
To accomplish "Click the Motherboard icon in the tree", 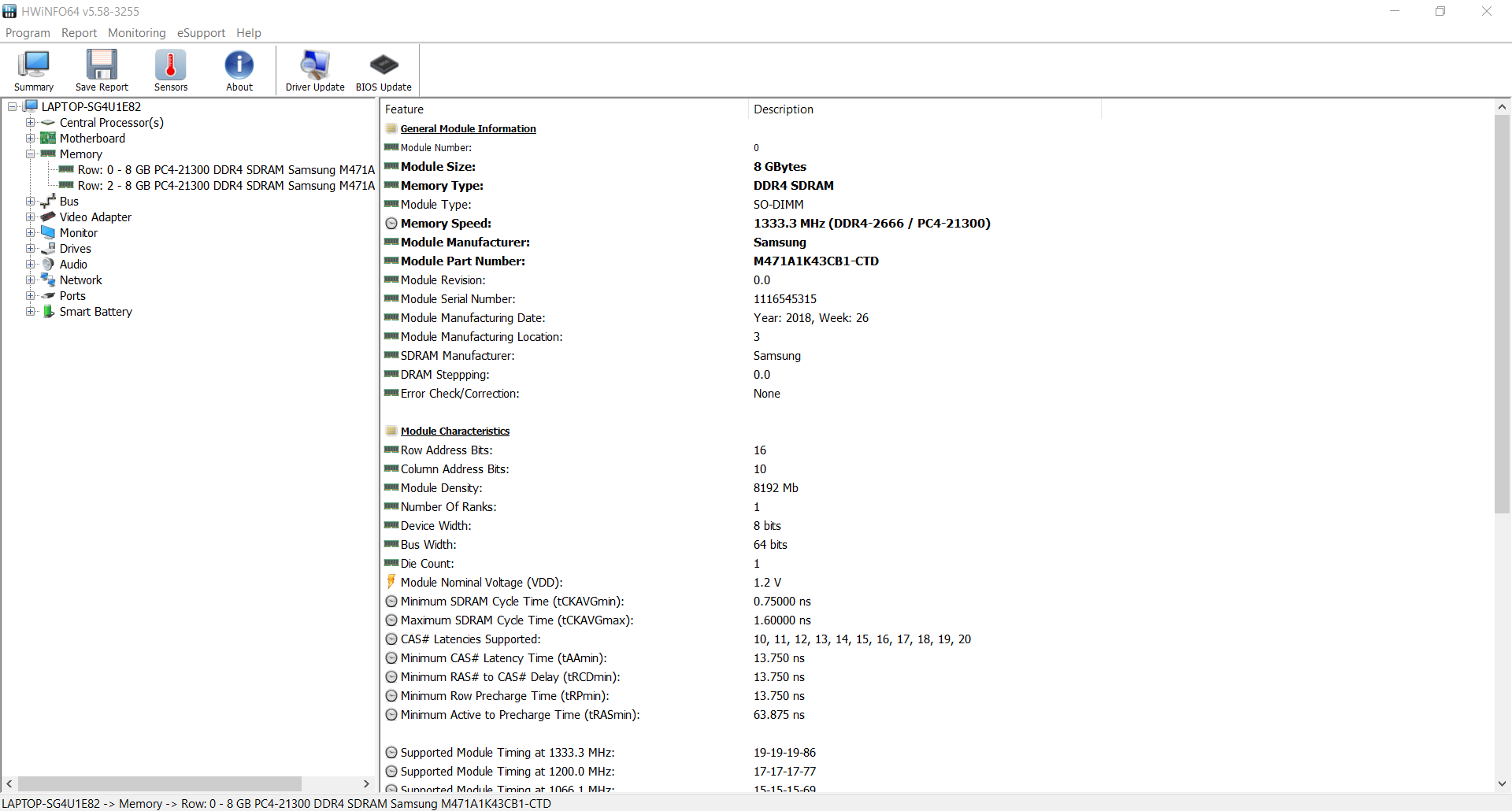I will coord(48,138).
